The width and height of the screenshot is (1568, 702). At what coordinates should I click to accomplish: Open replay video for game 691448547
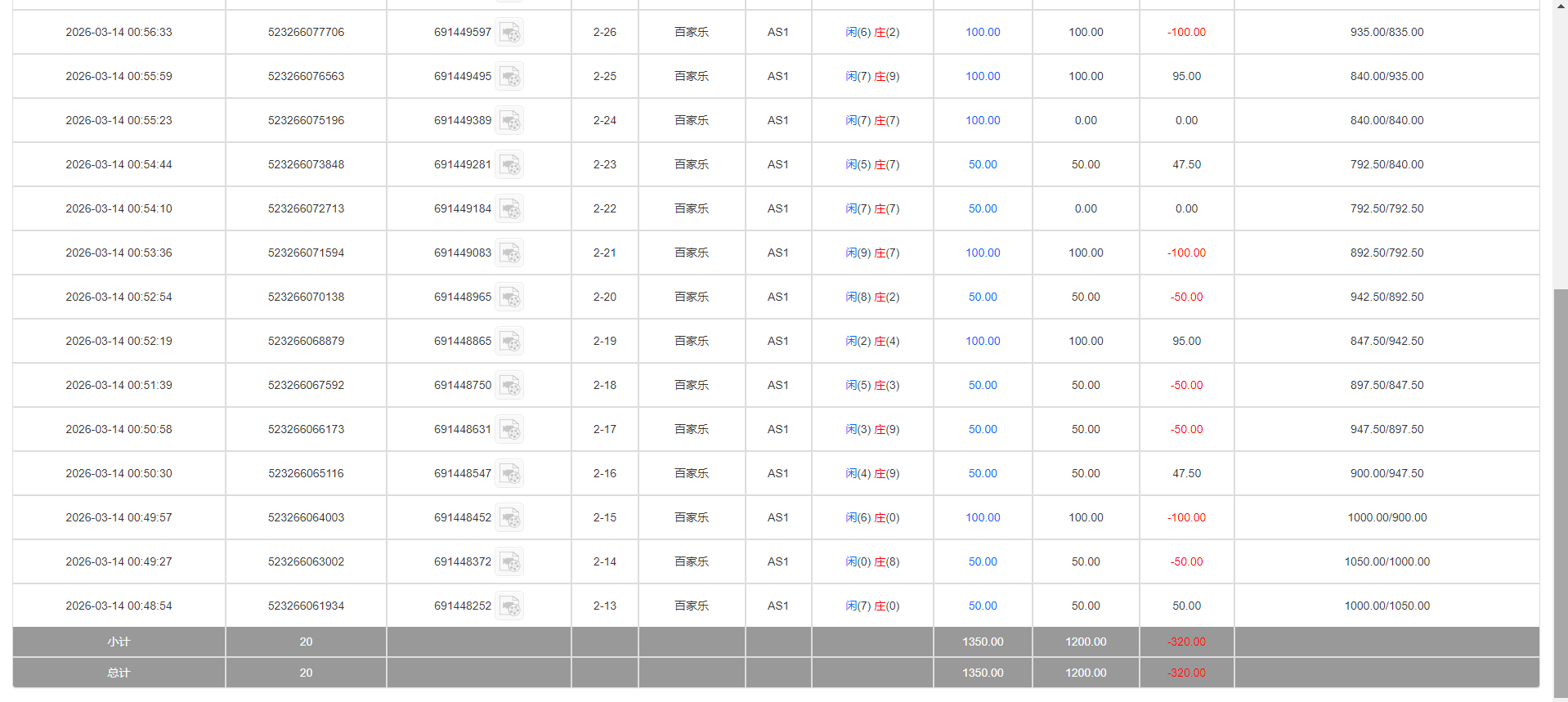(x=509, y=474)
